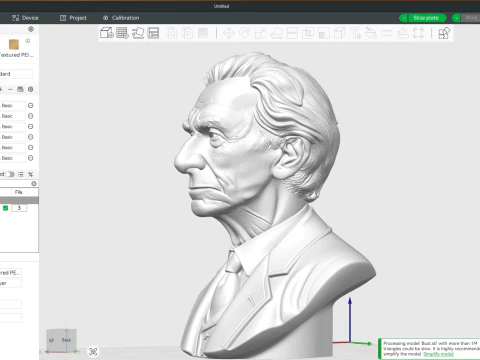Switch to the Calibration tab
The image size is (480, 360).
121,18
